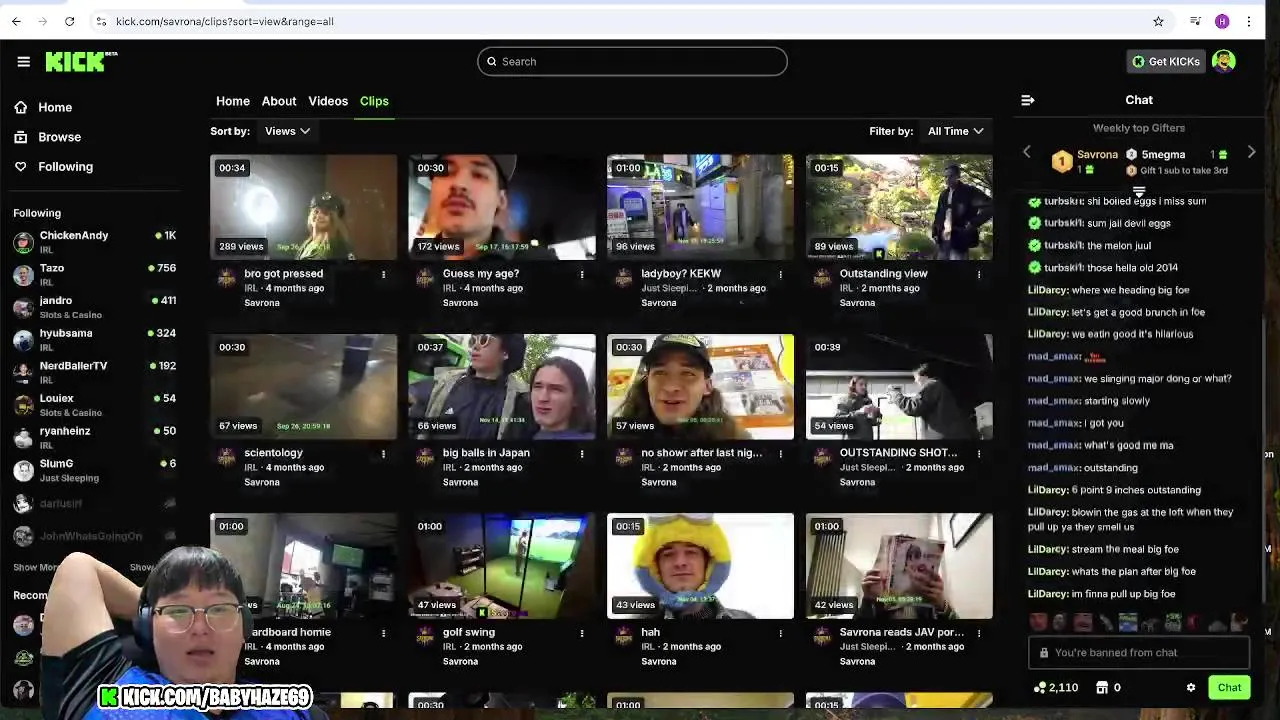Viewport: 1280px width, 720px height.
Task: Open SlumG's channel in Following list
Action: click(x=95, y=470)
